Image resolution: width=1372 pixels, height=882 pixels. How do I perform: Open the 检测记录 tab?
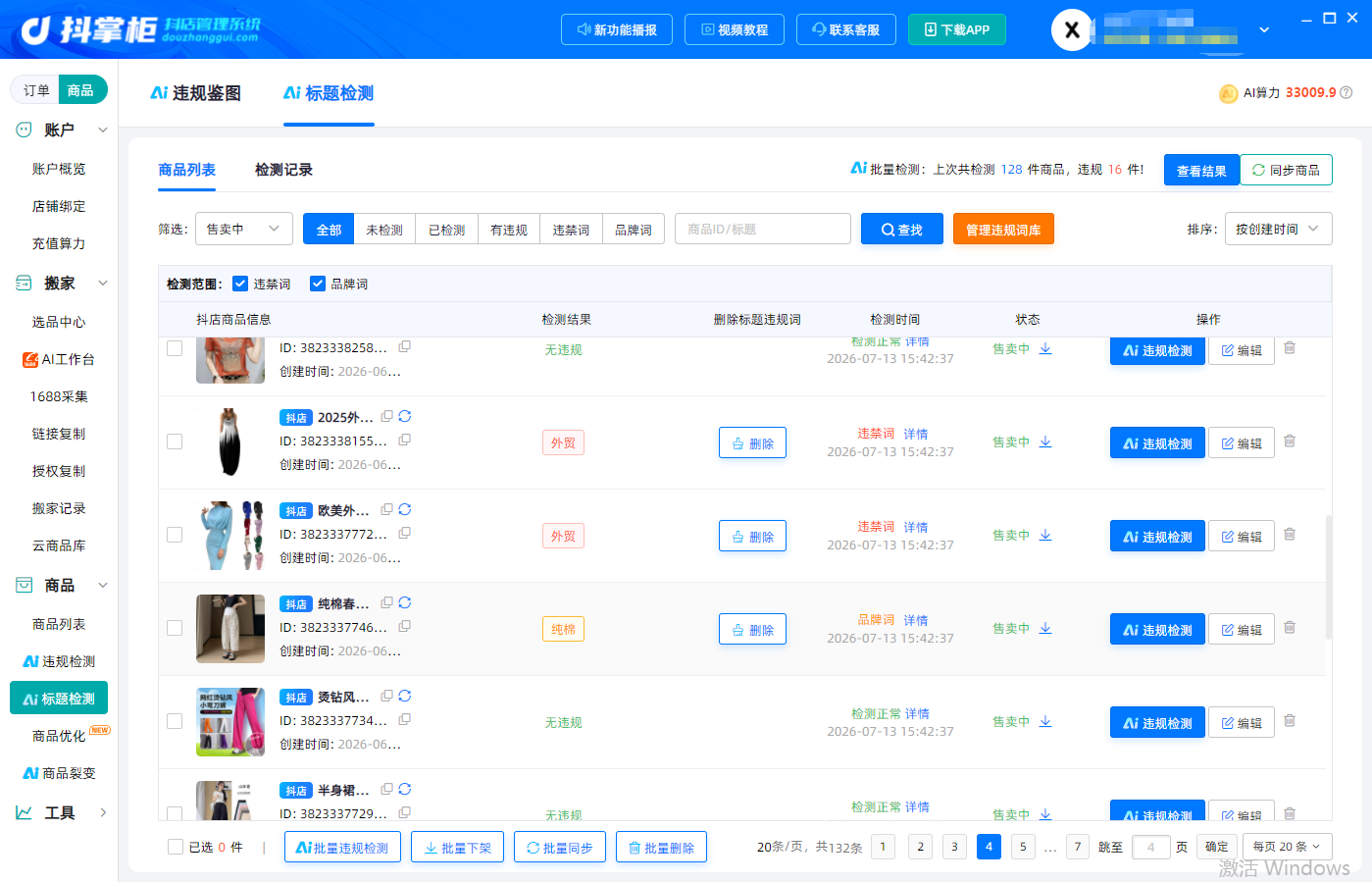click(x=283, y=170)
